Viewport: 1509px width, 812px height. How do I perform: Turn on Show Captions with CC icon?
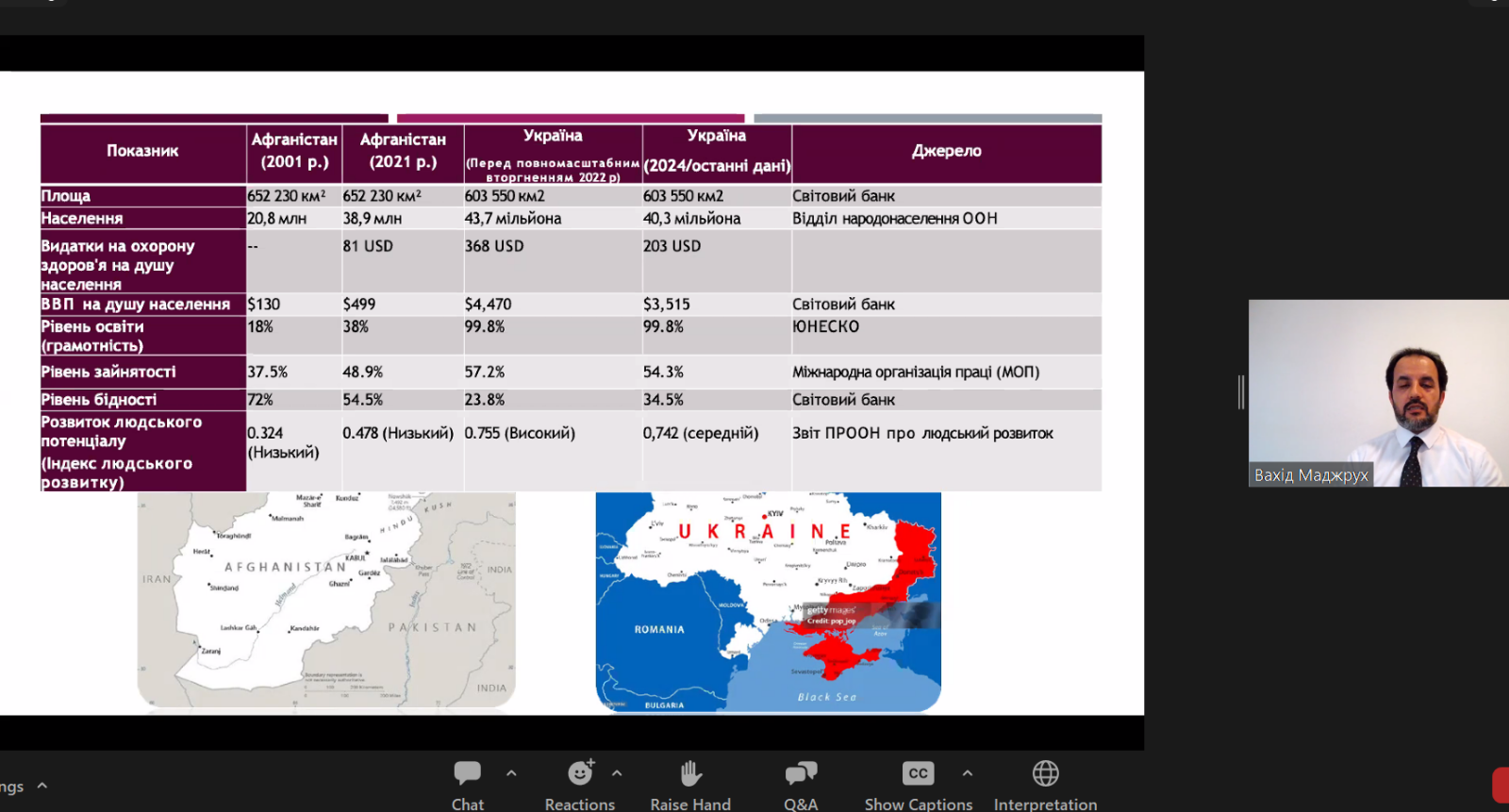[918, 774]
